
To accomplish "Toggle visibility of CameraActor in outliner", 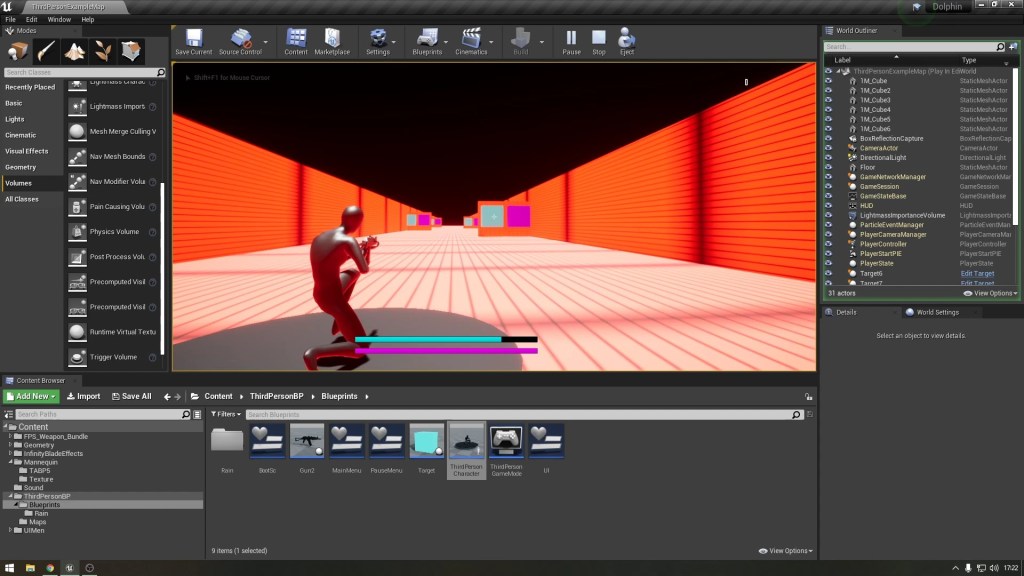I will pos(828,148).
